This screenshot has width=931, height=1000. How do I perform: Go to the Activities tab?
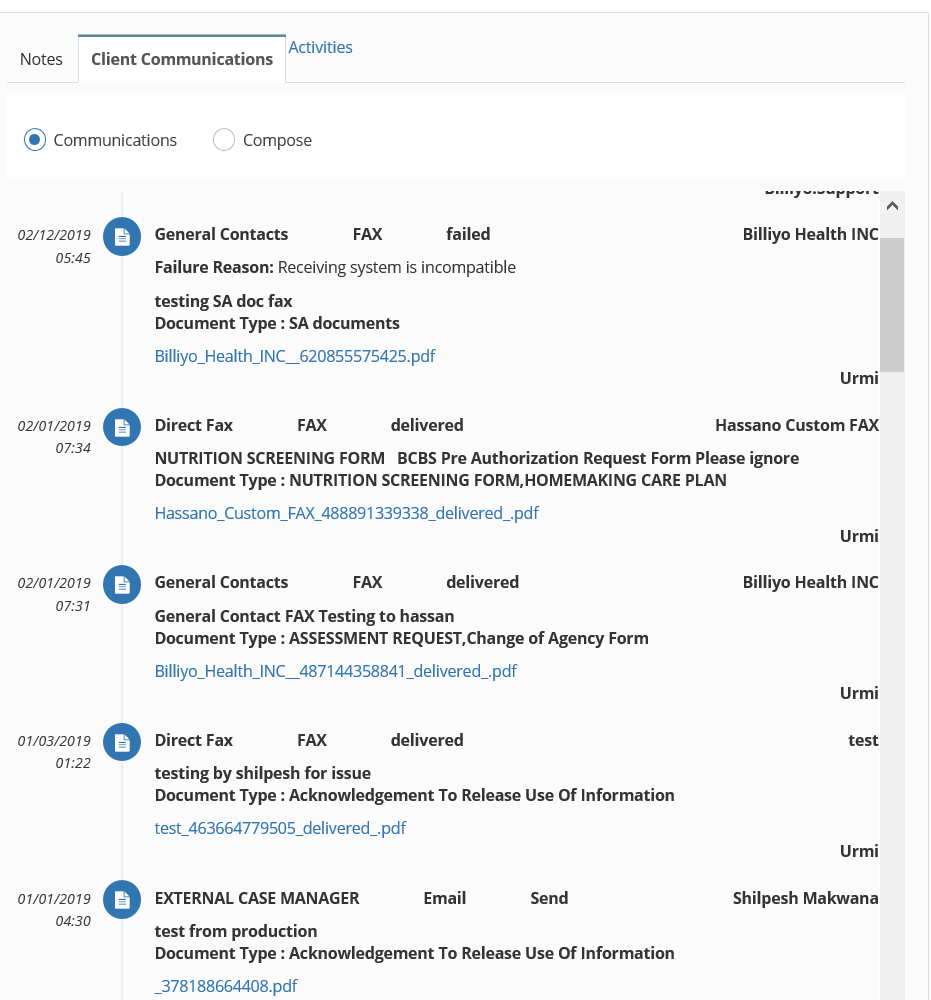tap(320, 47)
